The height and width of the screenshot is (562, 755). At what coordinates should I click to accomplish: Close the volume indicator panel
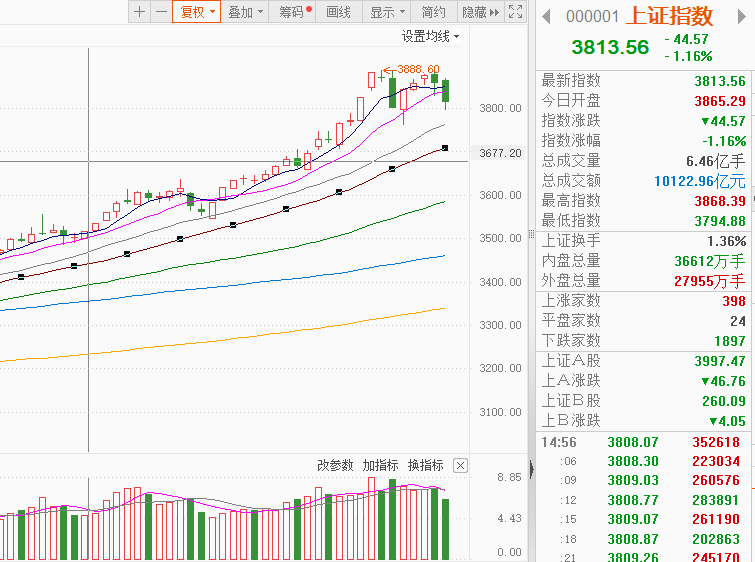[x=460, y=465]
